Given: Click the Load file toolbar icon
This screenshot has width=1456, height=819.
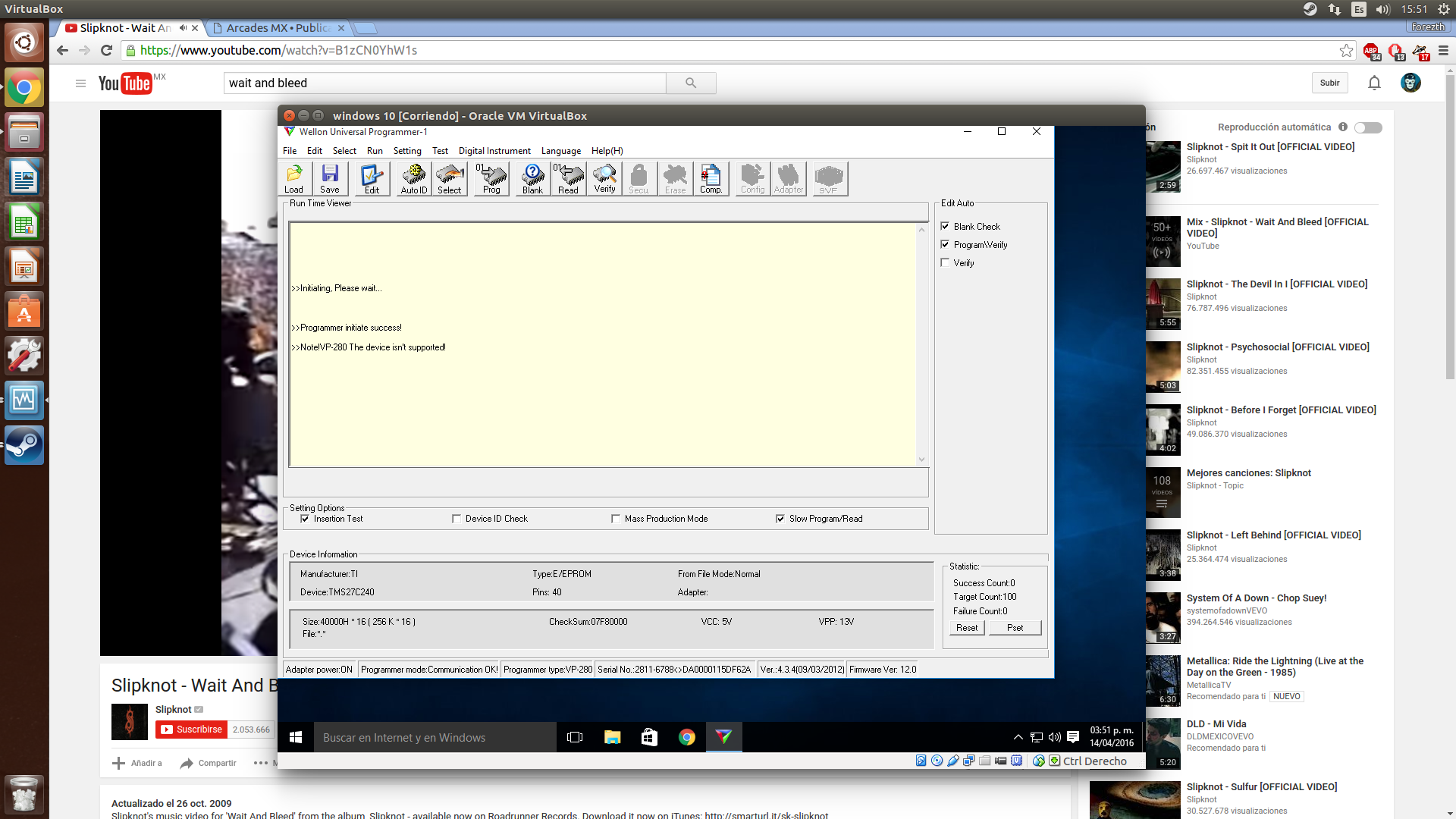Looking at the screenshot, I should pyautogui.click(x=294, y=179).
